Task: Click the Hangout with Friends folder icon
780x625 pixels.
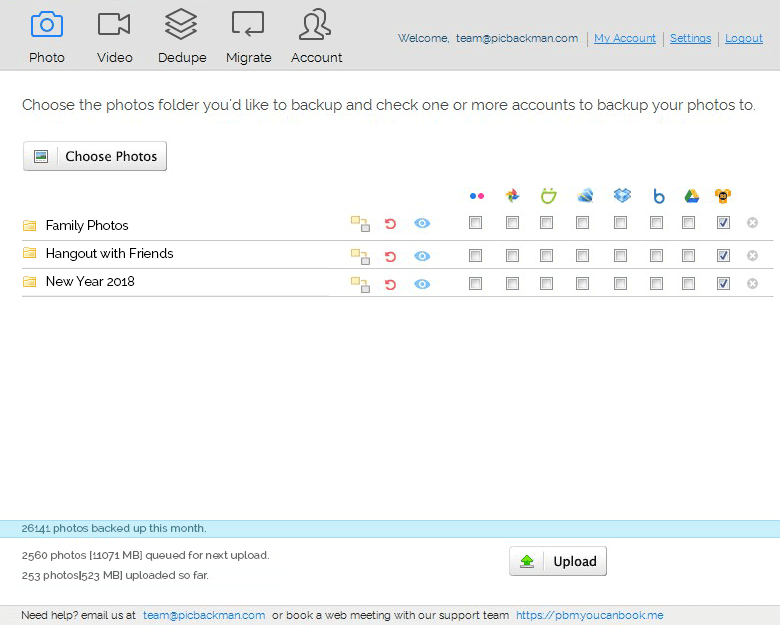Action: [30, 253]
